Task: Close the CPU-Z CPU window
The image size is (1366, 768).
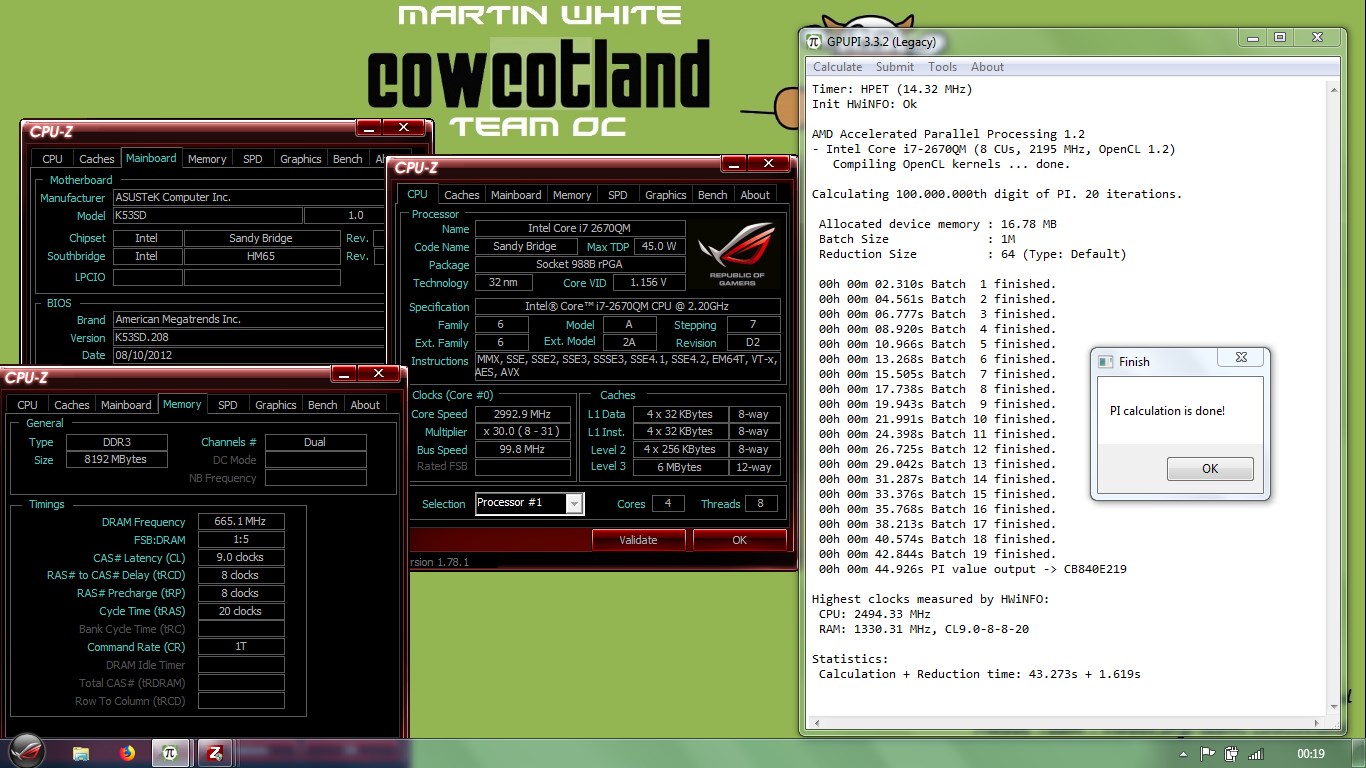Action: pos(769,163)
